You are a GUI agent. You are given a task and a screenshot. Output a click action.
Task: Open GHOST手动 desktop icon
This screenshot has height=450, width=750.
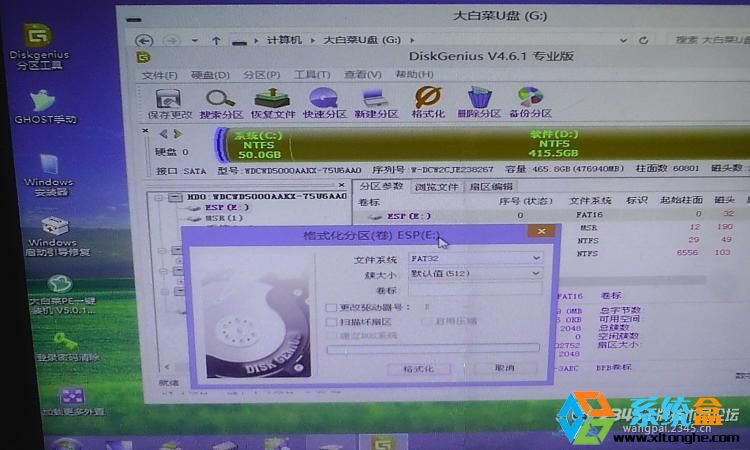coord(44,107)
